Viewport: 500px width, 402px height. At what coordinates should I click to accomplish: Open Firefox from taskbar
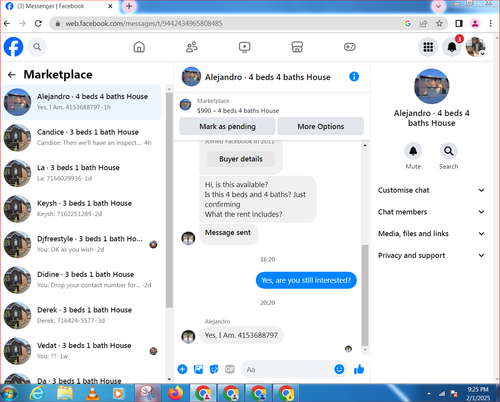pyautogui.click(x=176, y=393)
